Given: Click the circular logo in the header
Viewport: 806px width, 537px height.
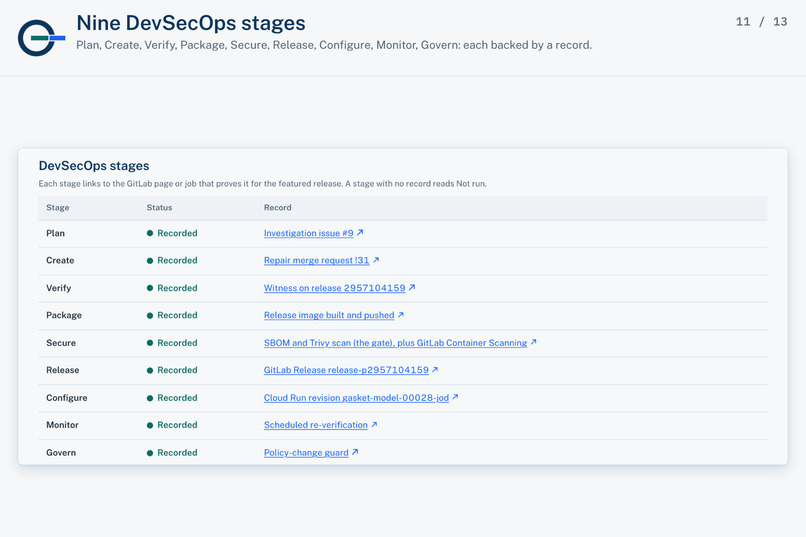Looking at the screenshot, I should pos(41,38).
